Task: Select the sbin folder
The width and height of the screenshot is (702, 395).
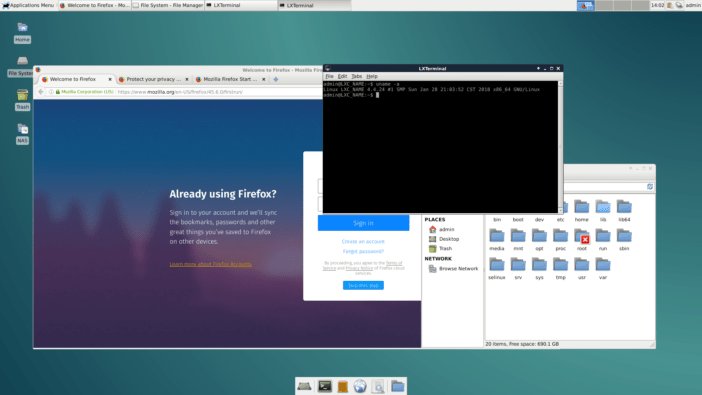Action: (x=624, y=240)
